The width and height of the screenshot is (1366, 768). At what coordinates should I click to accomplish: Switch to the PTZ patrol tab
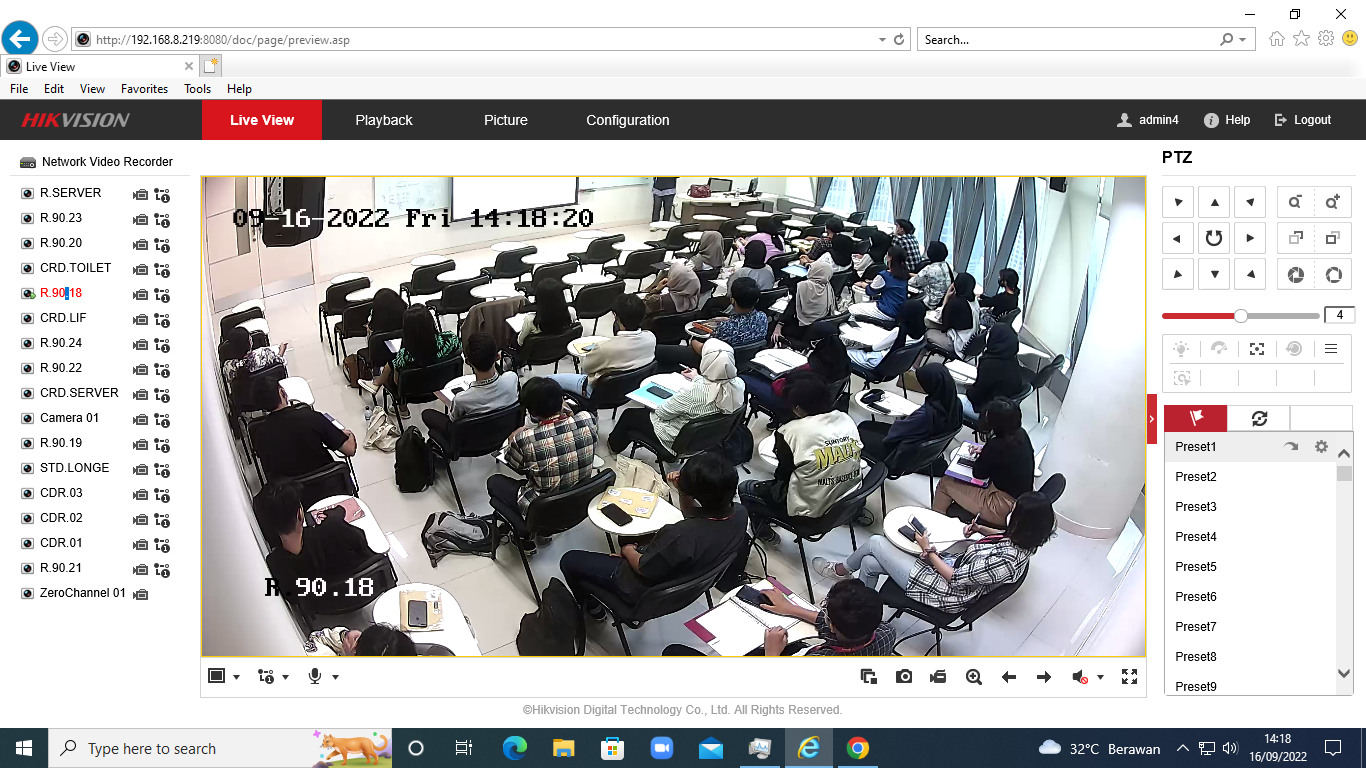coord(1258,418)
